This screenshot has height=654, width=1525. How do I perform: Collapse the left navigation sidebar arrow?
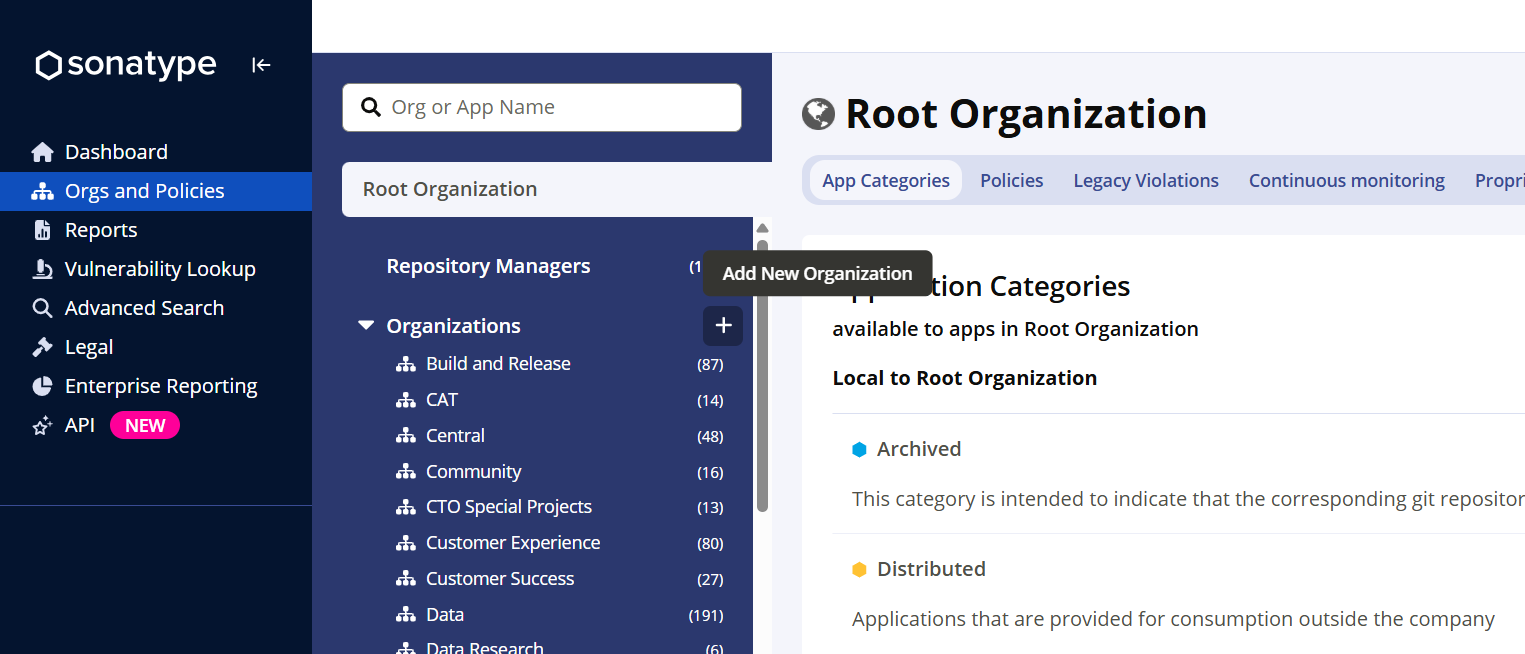261,65
